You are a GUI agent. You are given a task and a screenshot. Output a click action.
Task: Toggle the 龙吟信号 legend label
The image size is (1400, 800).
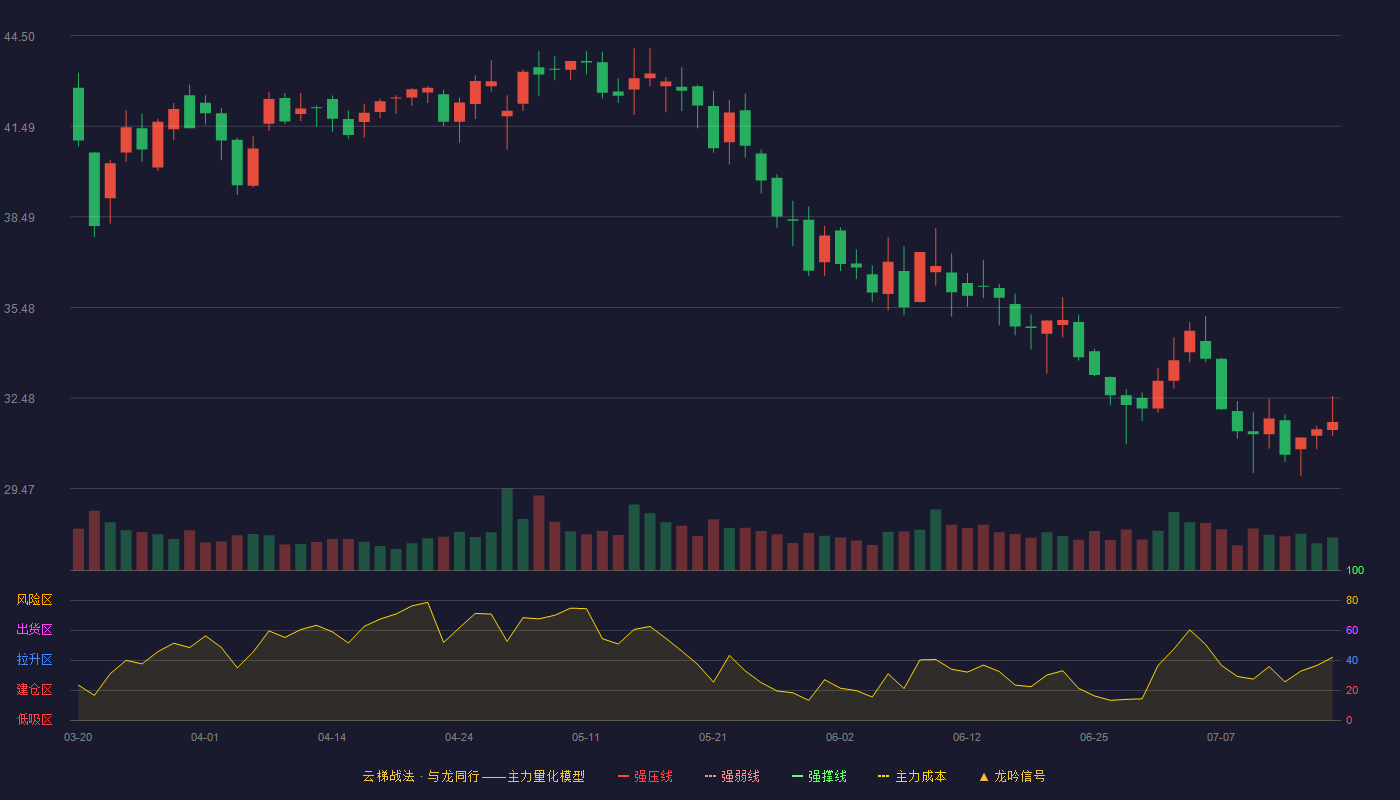(x=1020, y=776)
